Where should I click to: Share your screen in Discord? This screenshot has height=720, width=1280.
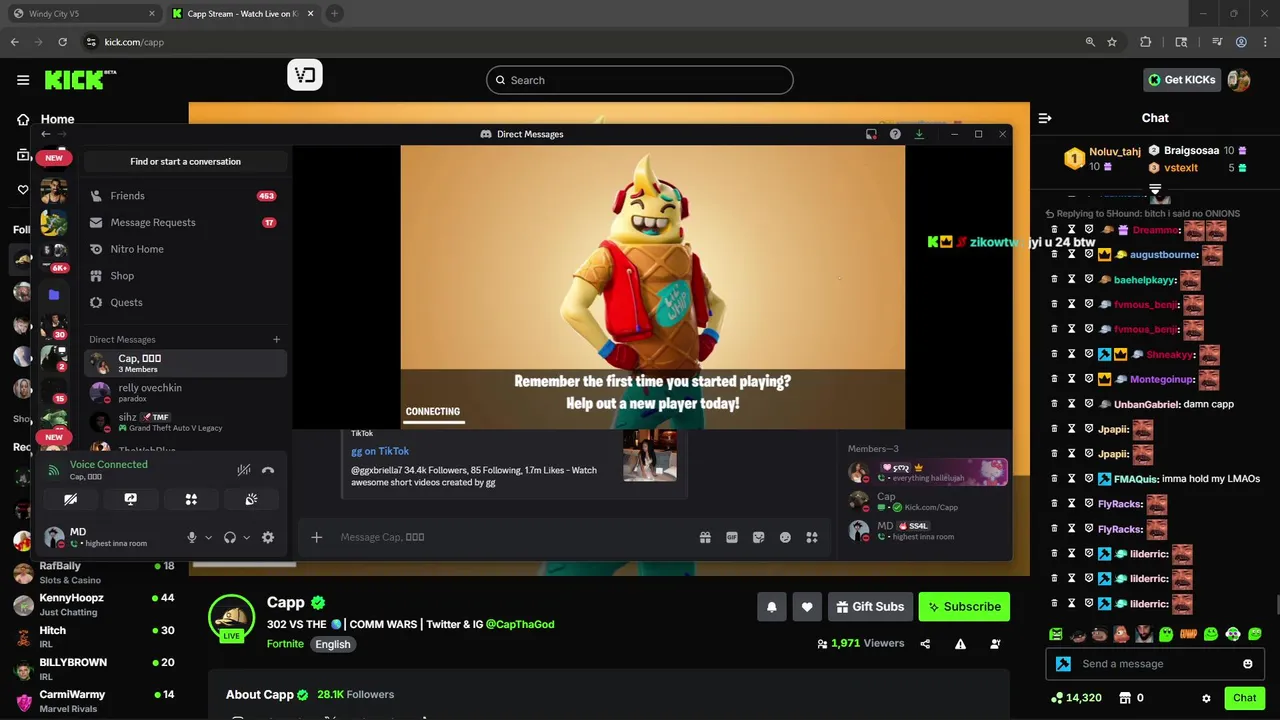(x=130, y=499)
